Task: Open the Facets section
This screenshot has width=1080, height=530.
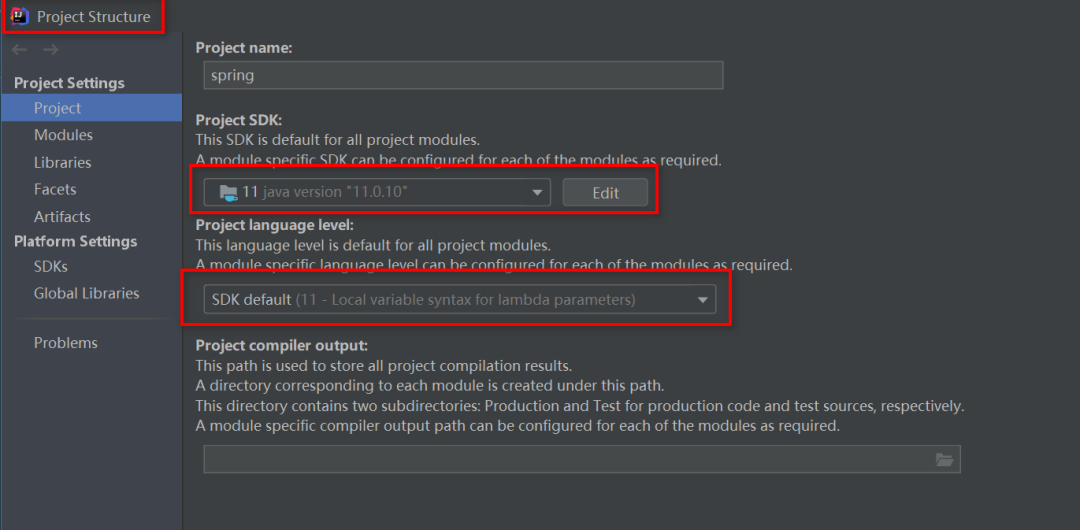Action: tap(55, 189)
